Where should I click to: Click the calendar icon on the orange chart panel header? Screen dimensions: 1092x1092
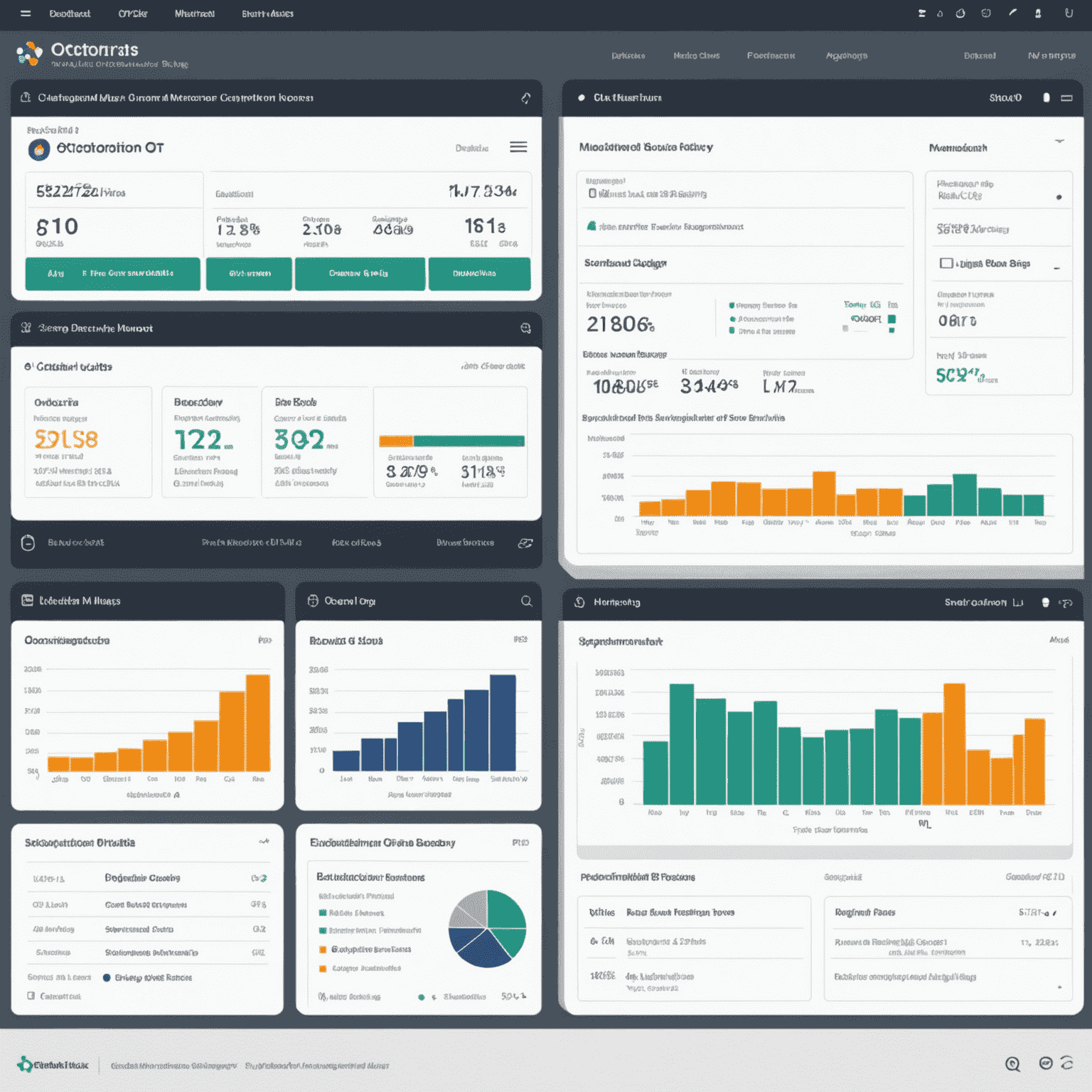click(27, 601)
